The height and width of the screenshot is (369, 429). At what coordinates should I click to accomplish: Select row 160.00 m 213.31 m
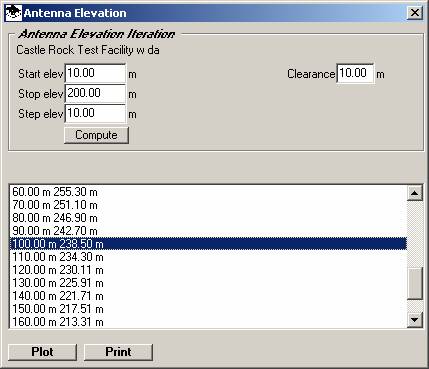pos(208,322)
